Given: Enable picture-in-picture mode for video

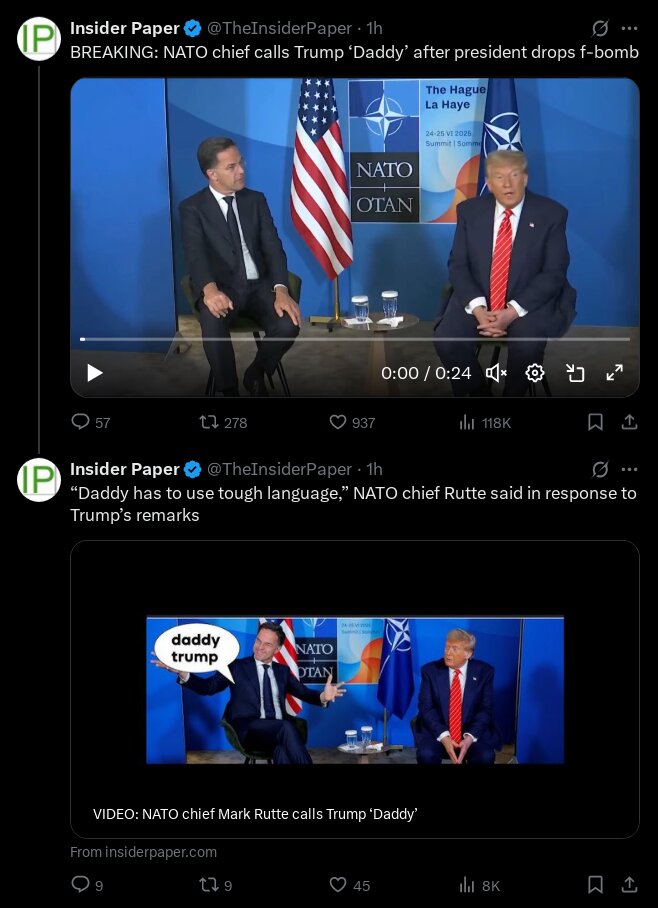Looking at the screenshot, I should tap(575, 373).
